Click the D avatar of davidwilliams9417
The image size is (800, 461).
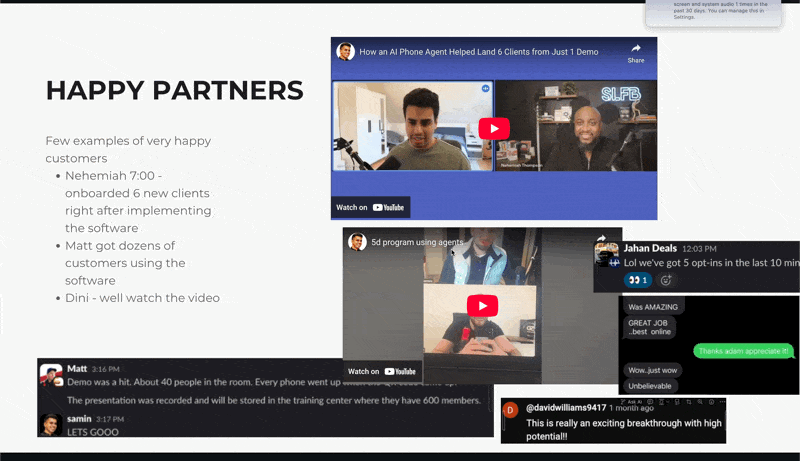coord(510,410)
